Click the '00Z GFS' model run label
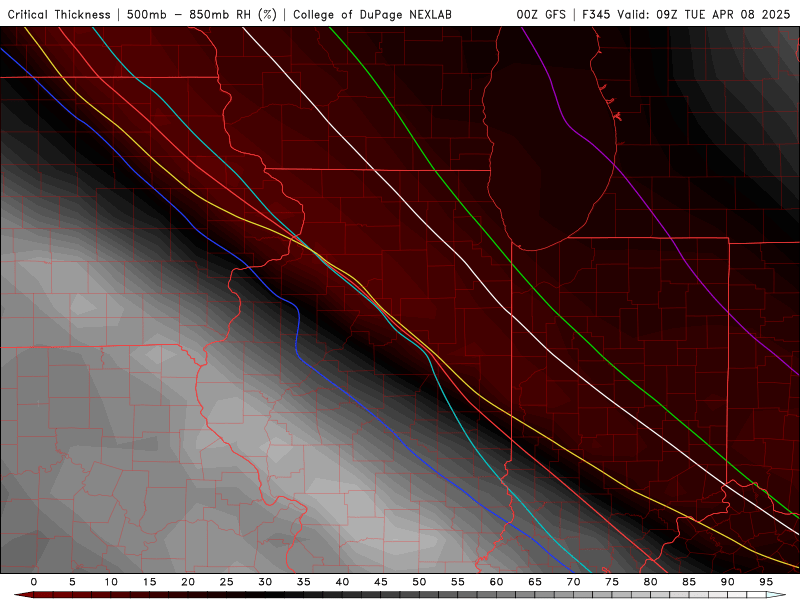Image resolution: width=800 pixels, height=600 pixels. [x=541, y=14]
